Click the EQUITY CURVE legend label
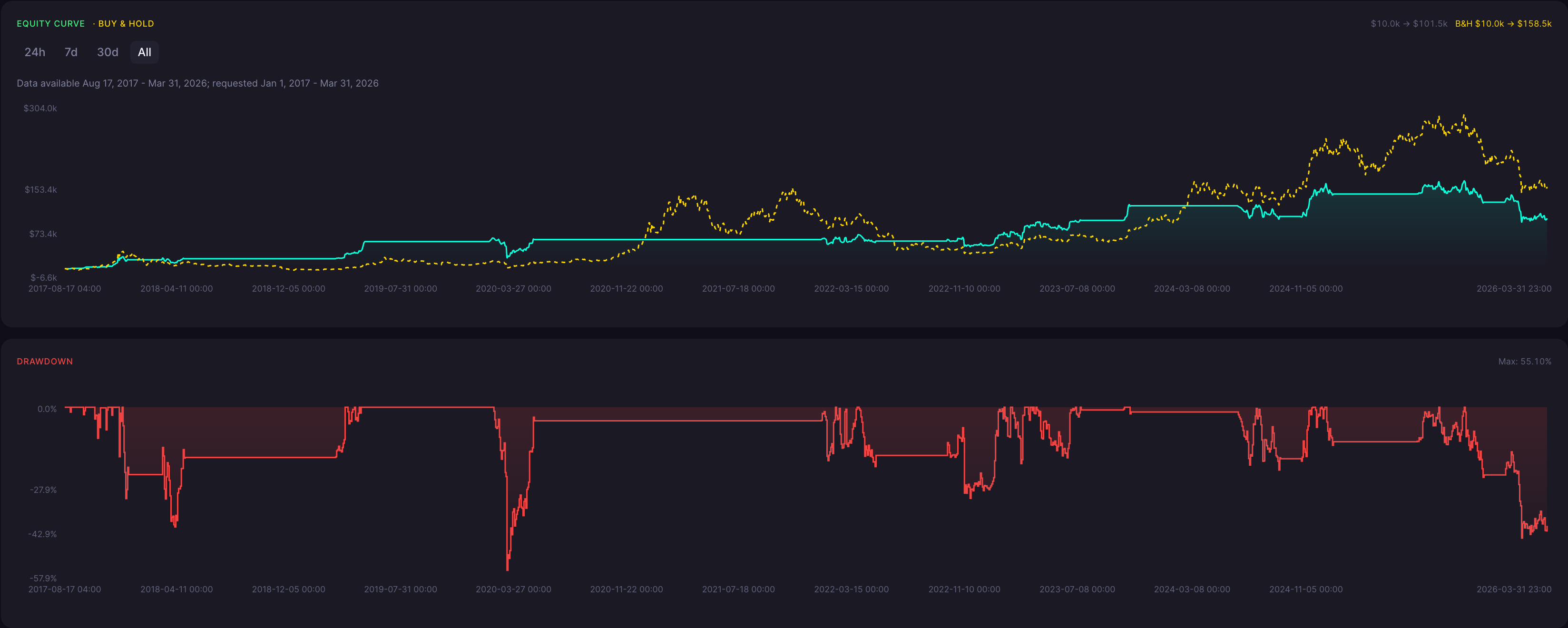1568x628 pixels. (50, 24)
